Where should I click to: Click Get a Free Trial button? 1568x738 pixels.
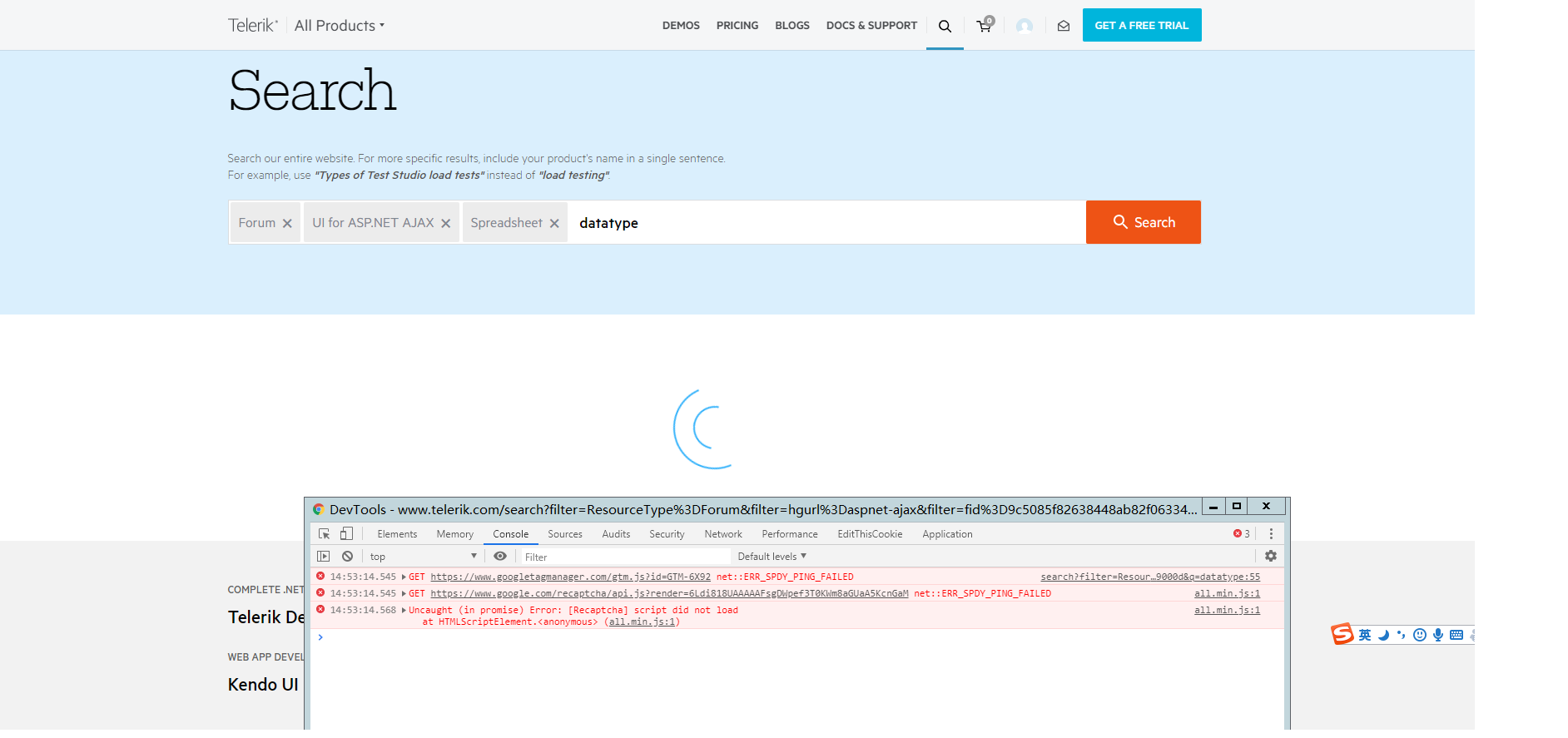1142,25
